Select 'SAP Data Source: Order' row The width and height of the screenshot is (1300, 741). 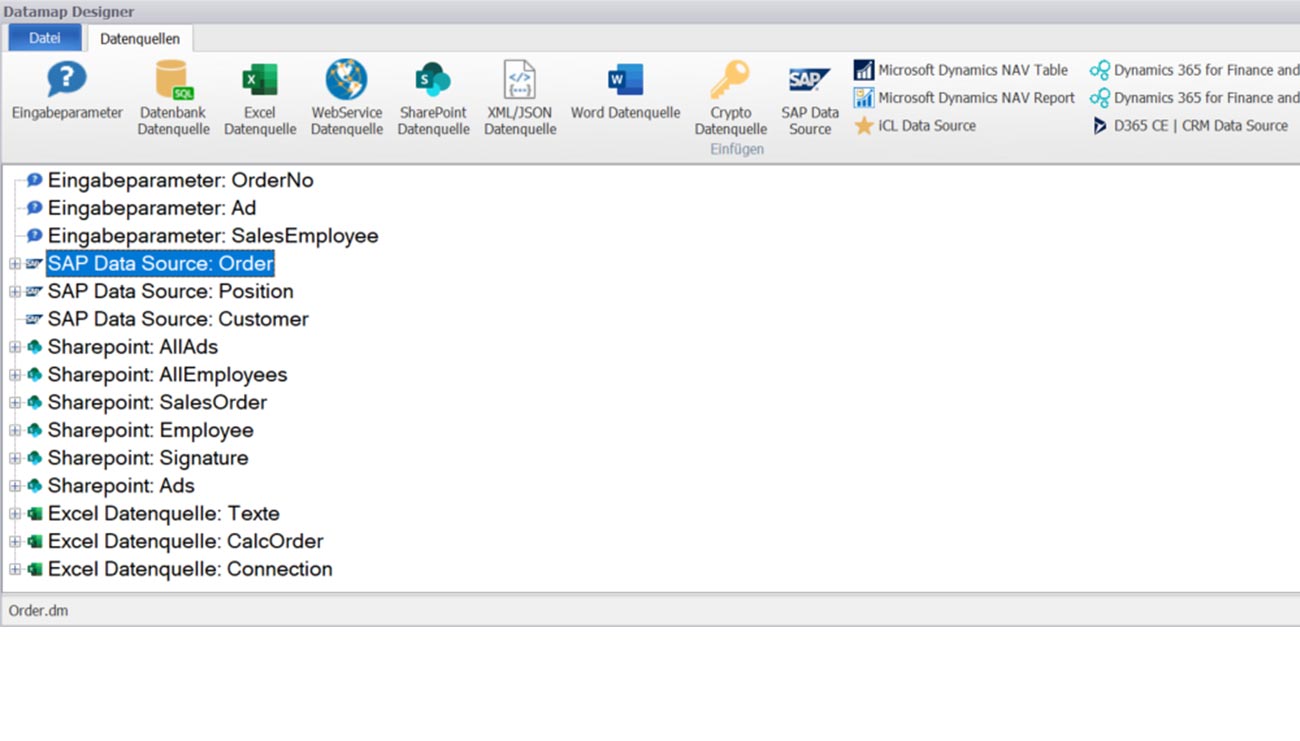coord(160,264)
